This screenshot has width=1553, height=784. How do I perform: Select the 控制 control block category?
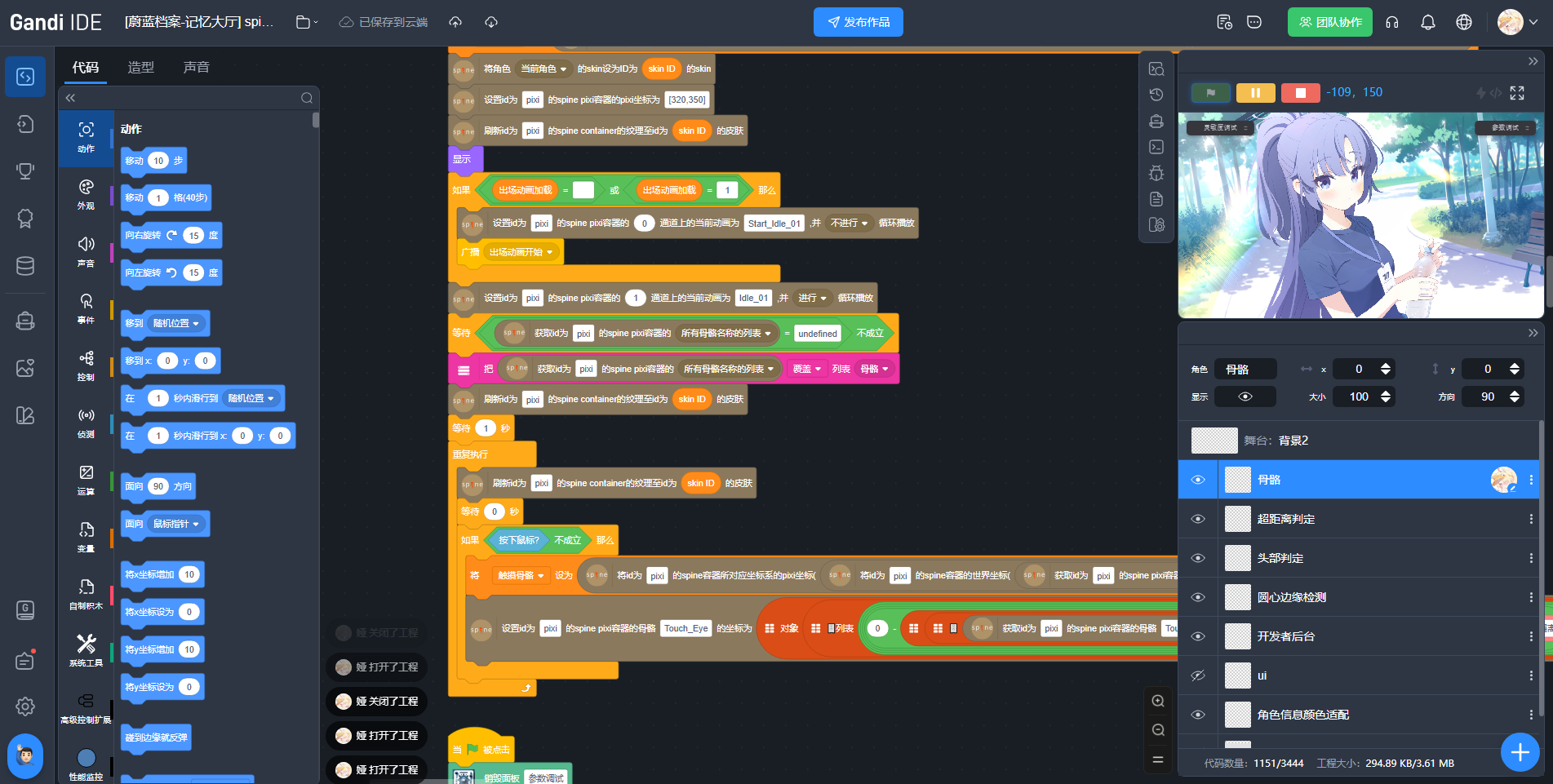click(86, 366)
